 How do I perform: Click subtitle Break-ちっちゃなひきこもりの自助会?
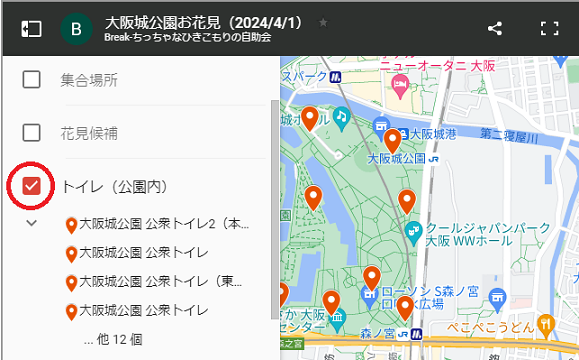click(x=188, y=37)
